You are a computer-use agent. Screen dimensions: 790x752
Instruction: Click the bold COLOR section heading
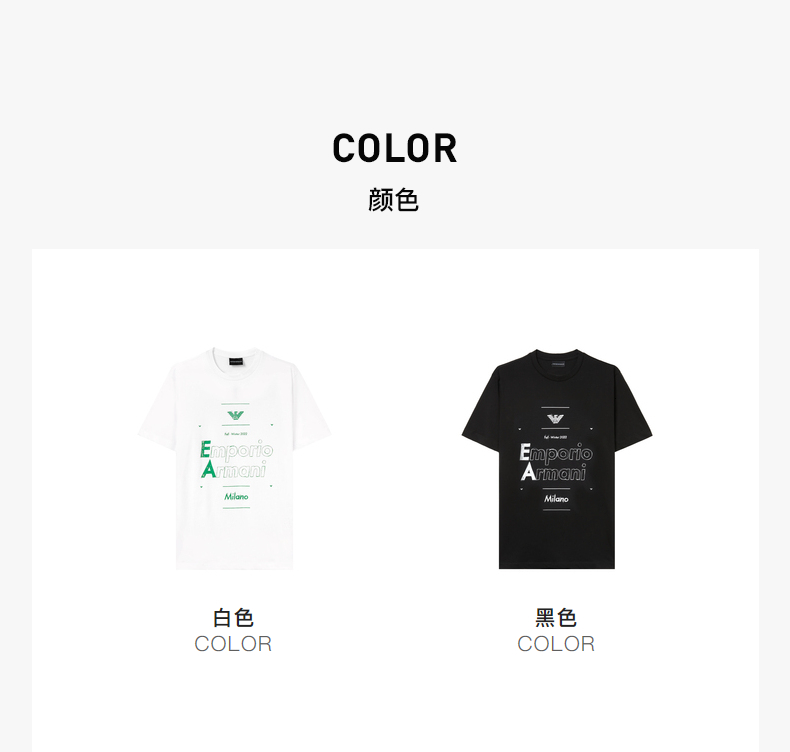point(394,149)
